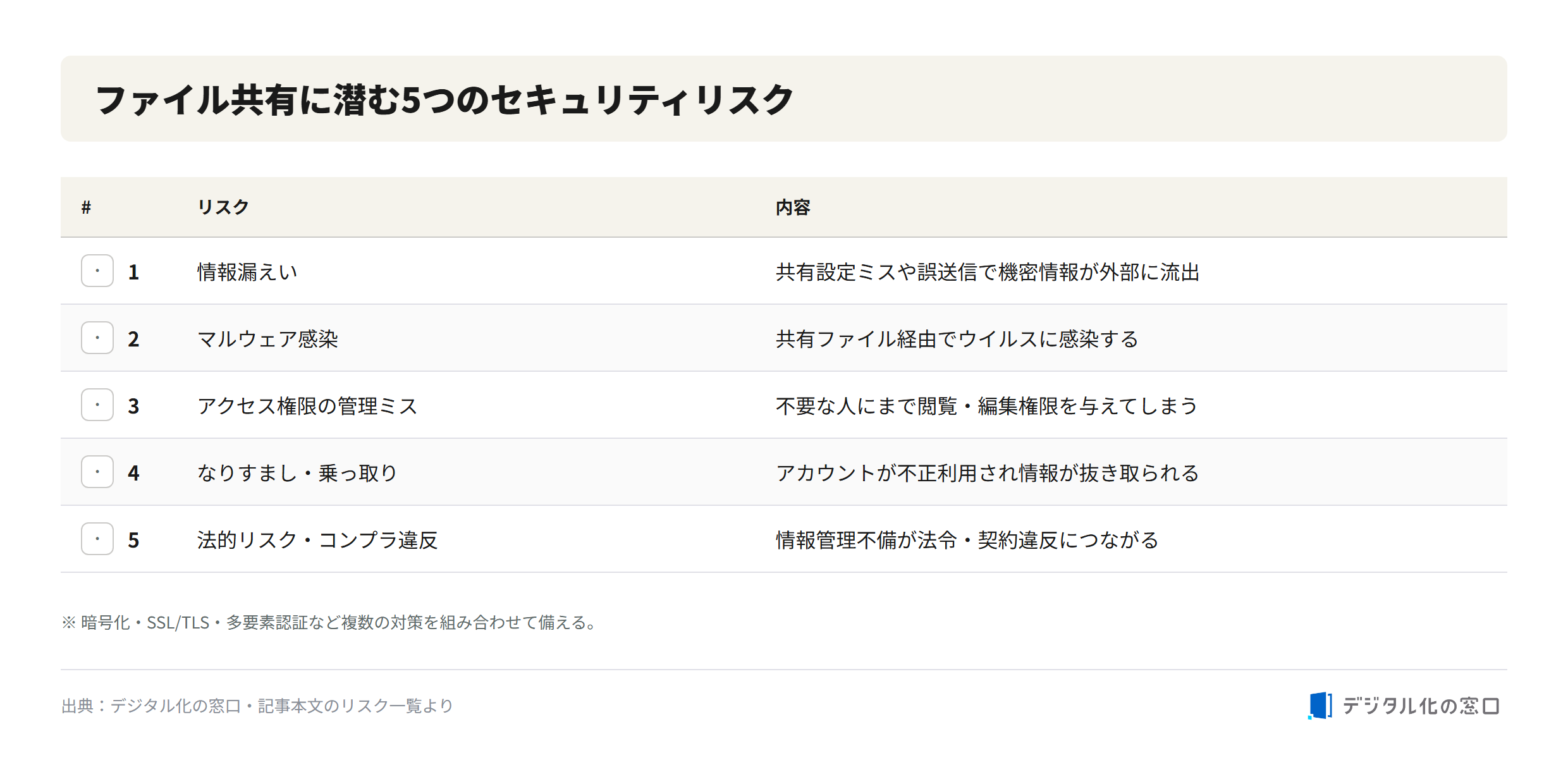Select the リスク column header

(223, 207)
